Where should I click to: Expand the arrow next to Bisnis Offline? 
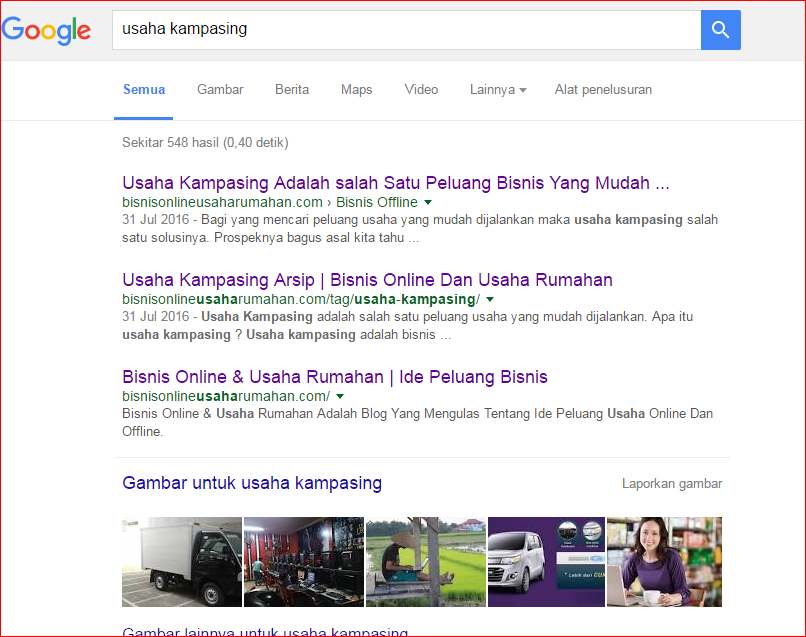point(428,203)
